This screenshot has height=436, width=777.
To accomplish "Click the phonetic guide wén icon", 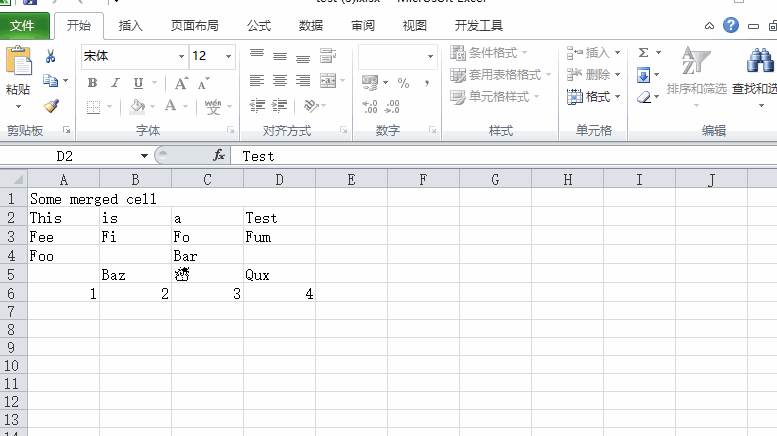I will click(213, 106).
